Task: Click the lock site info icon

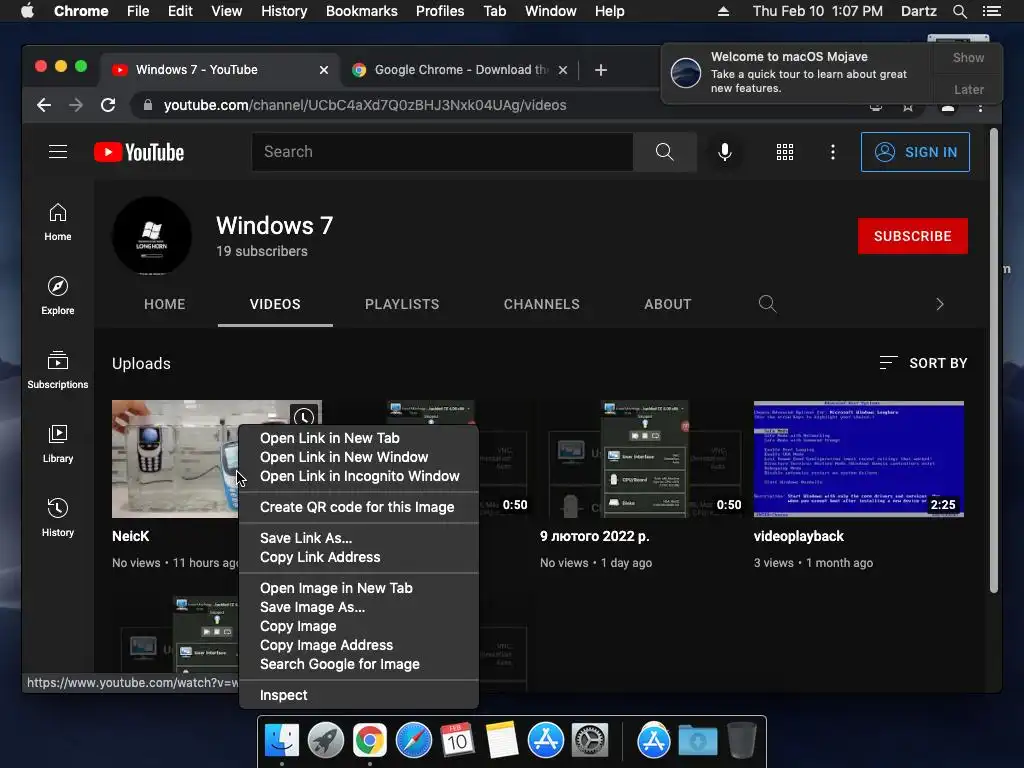Action: pyautogui.click(x=148, y=105)
